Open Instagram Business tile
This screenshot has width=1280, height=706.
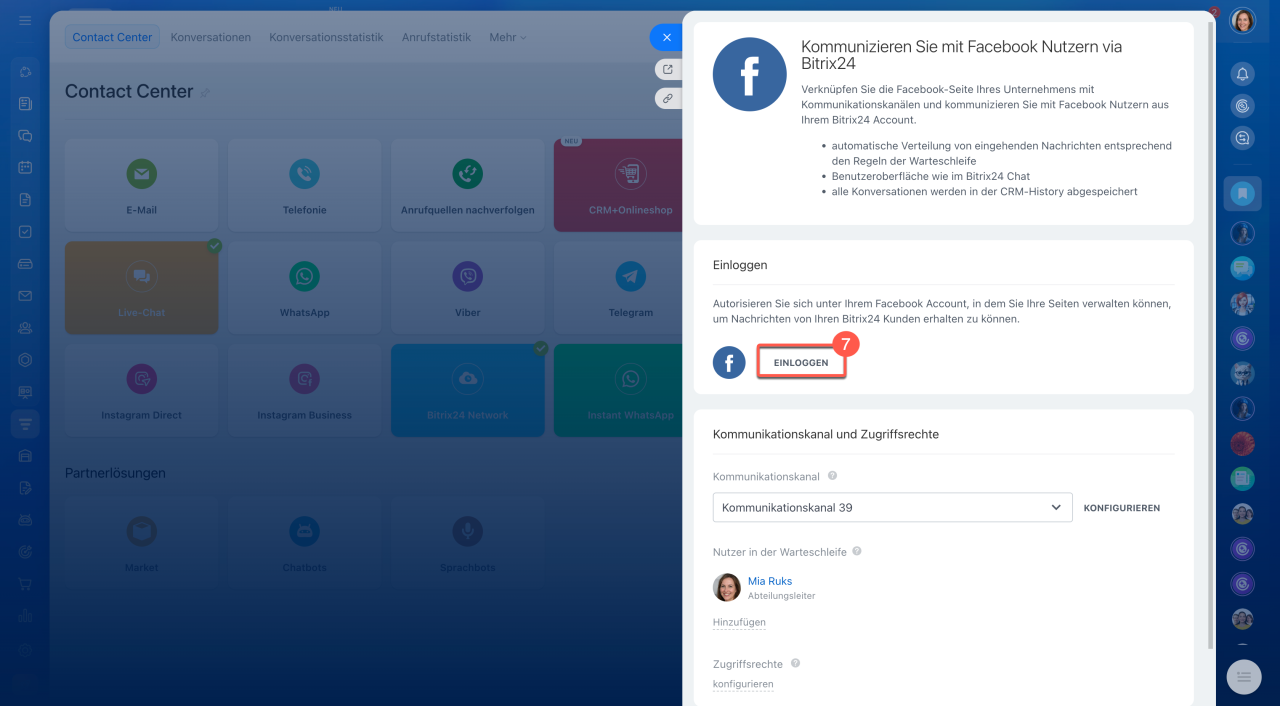[304, 391]
